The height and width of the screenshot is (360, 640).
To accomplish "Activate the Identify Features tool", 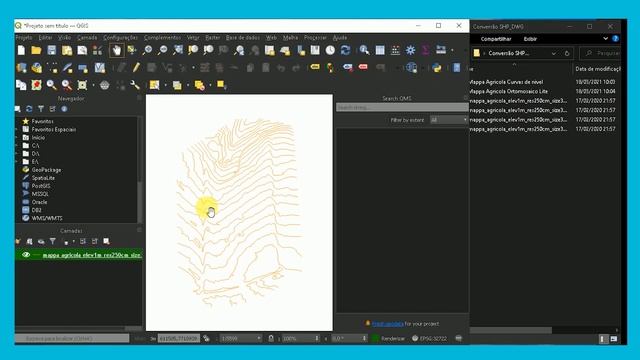I will (364, 50).
